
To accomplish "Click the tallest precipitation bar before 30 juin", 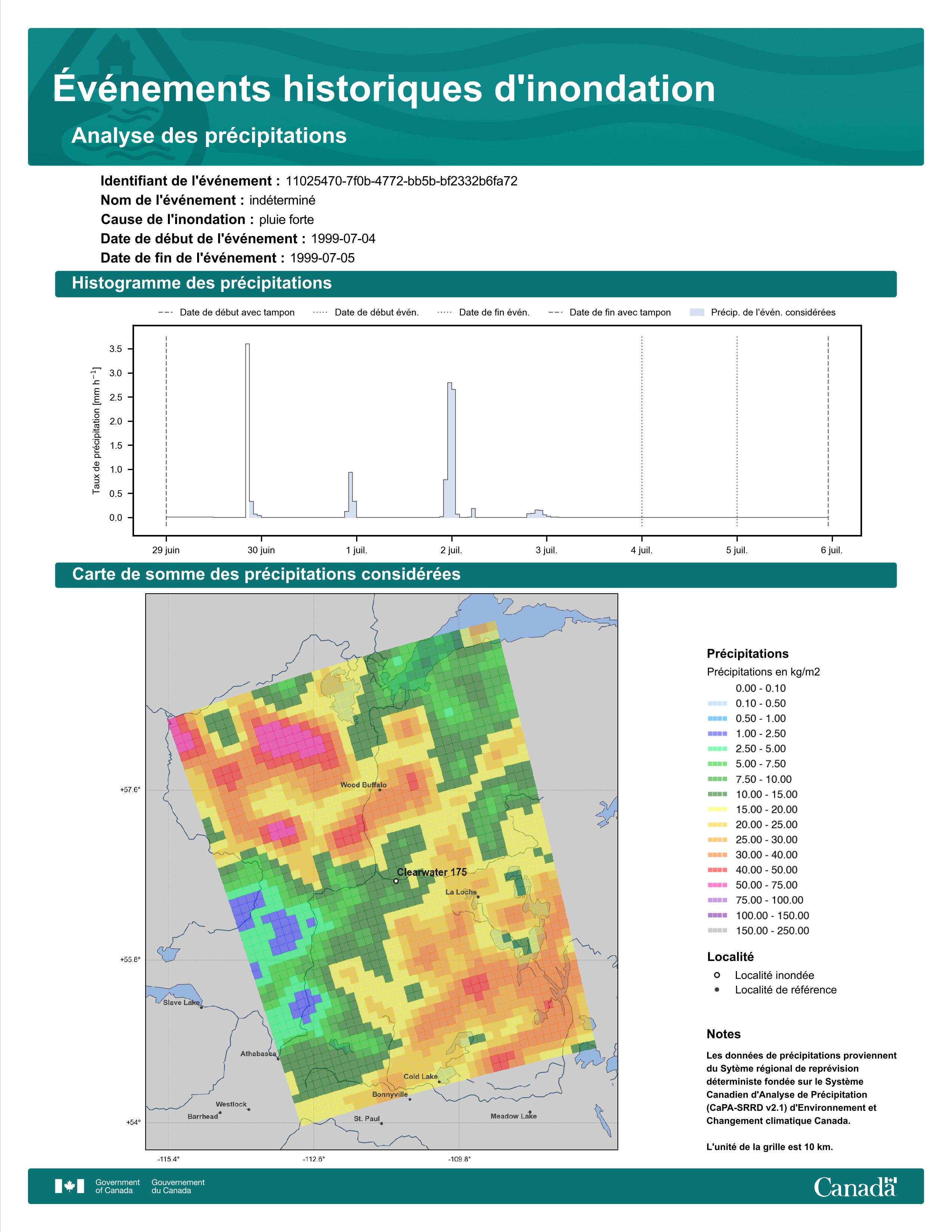I will pyautogui.click(x=248, y=430).
